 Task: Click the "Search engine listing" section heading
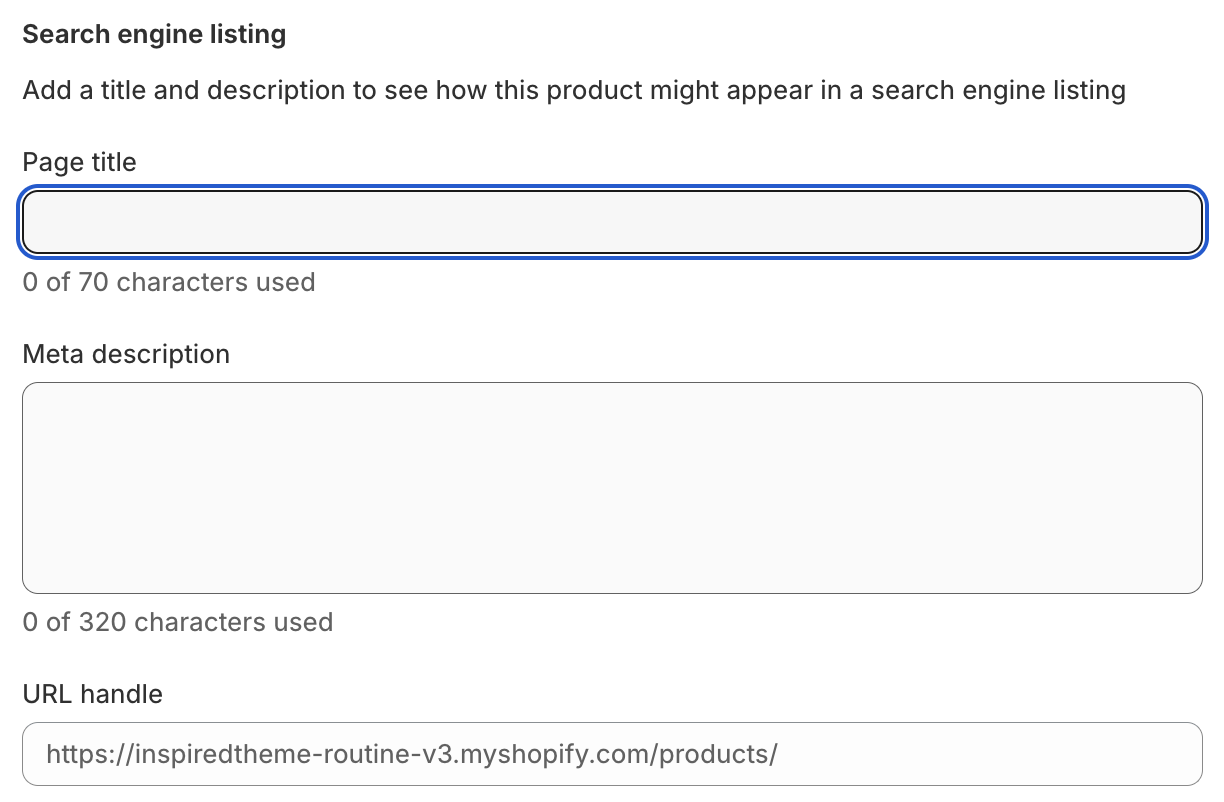[154, 35]
